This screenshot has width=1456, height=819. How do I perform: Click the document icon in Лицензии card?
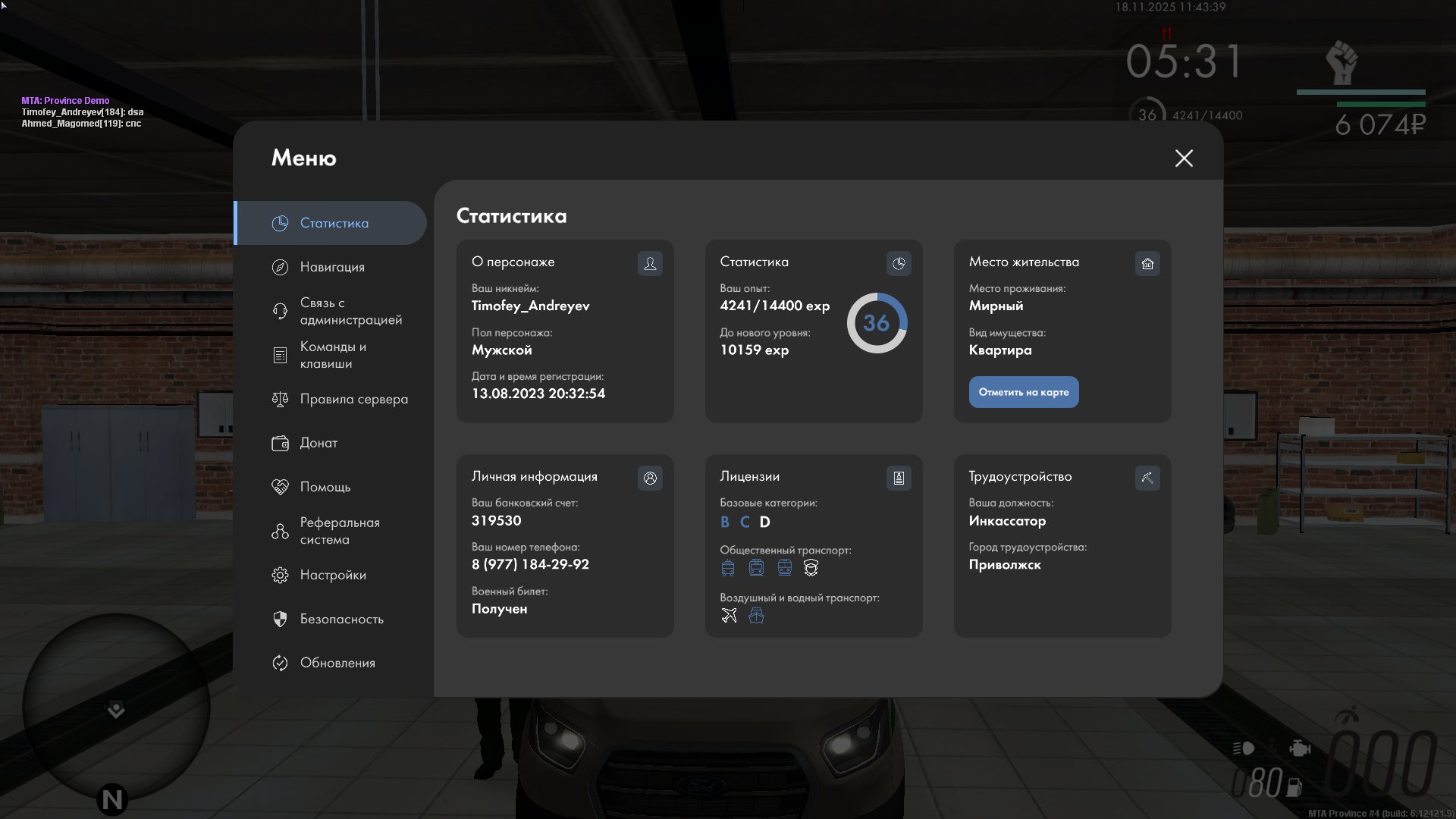click(x=899, y=478)
